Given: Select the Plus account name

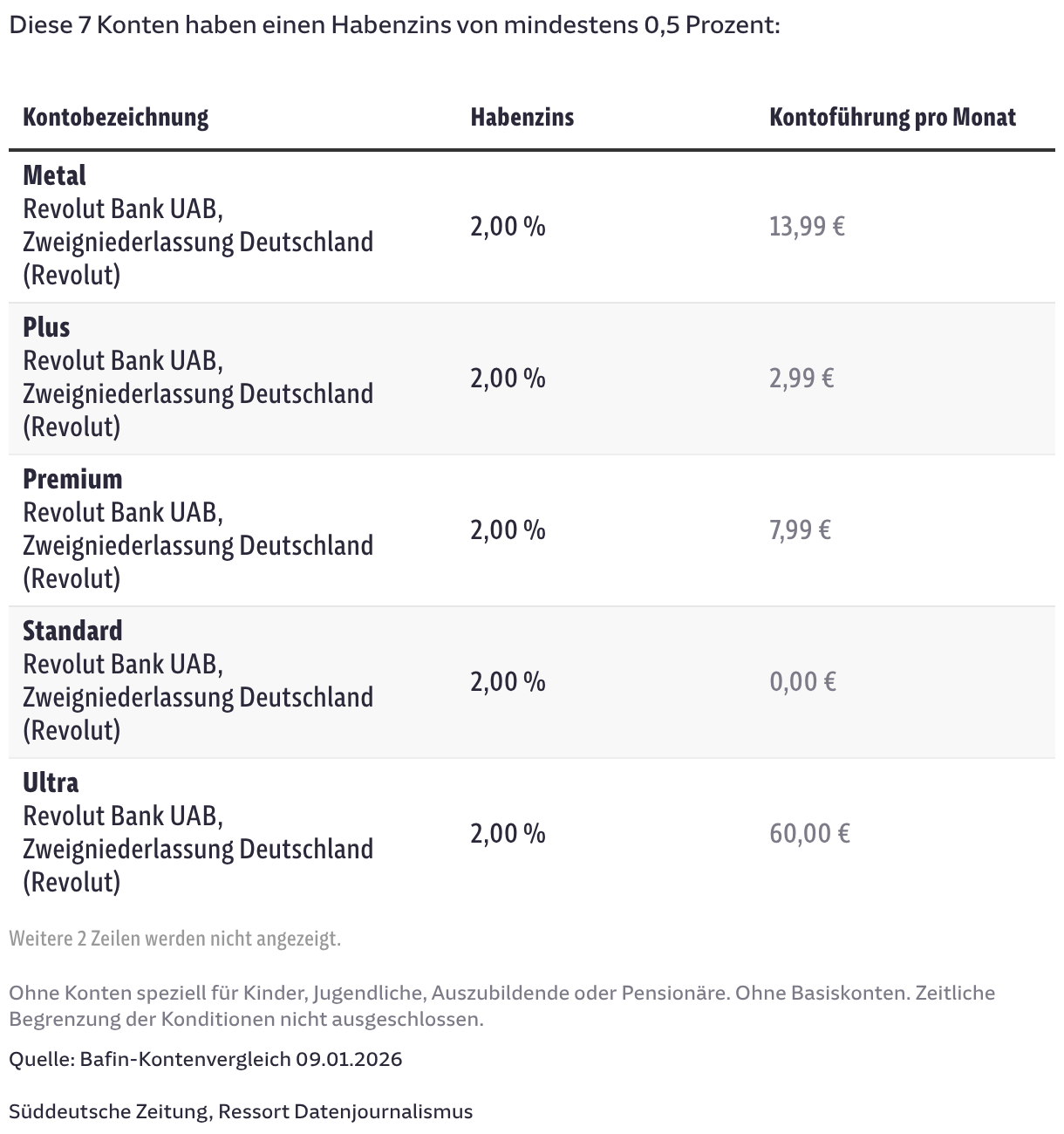Looking at the screenshot, I should 46,327.
